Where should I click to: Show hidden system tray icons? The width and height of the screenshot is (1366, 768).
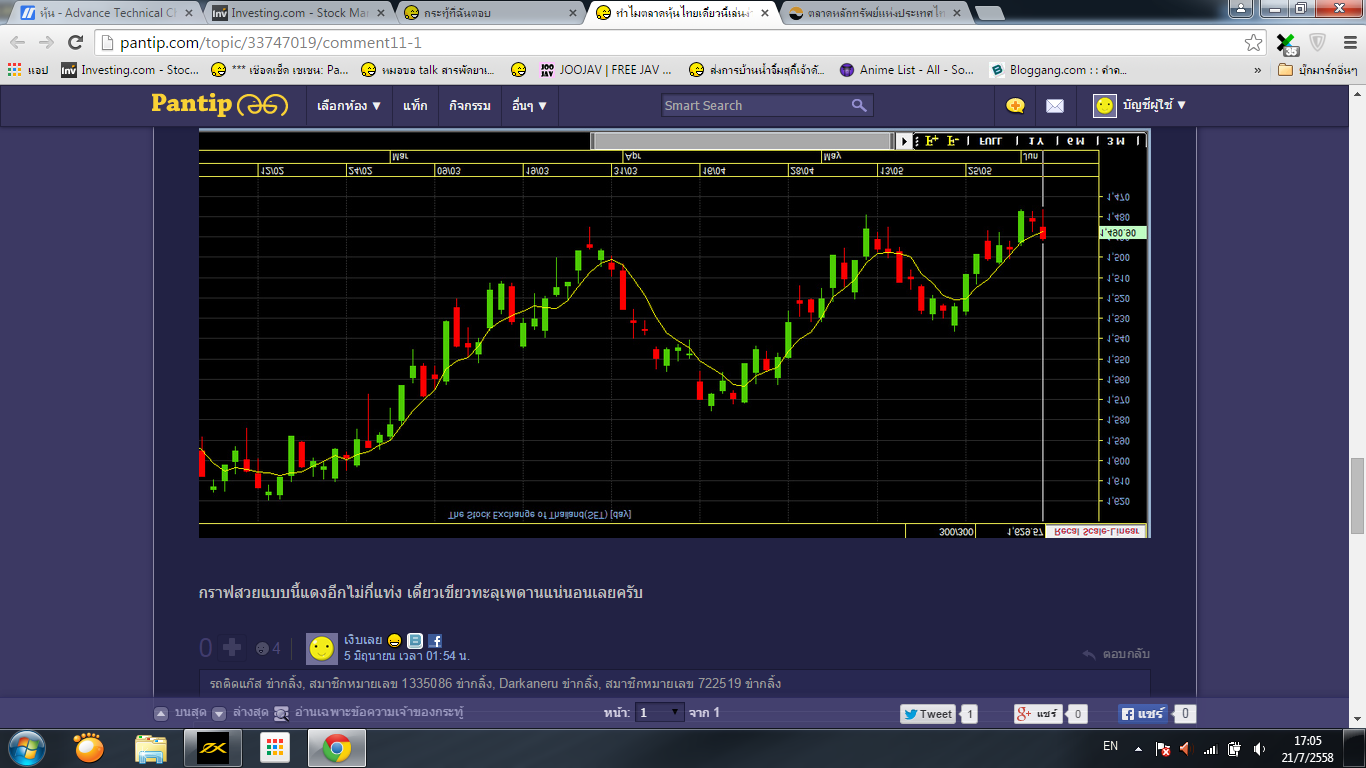click(x=1138, y=748)
